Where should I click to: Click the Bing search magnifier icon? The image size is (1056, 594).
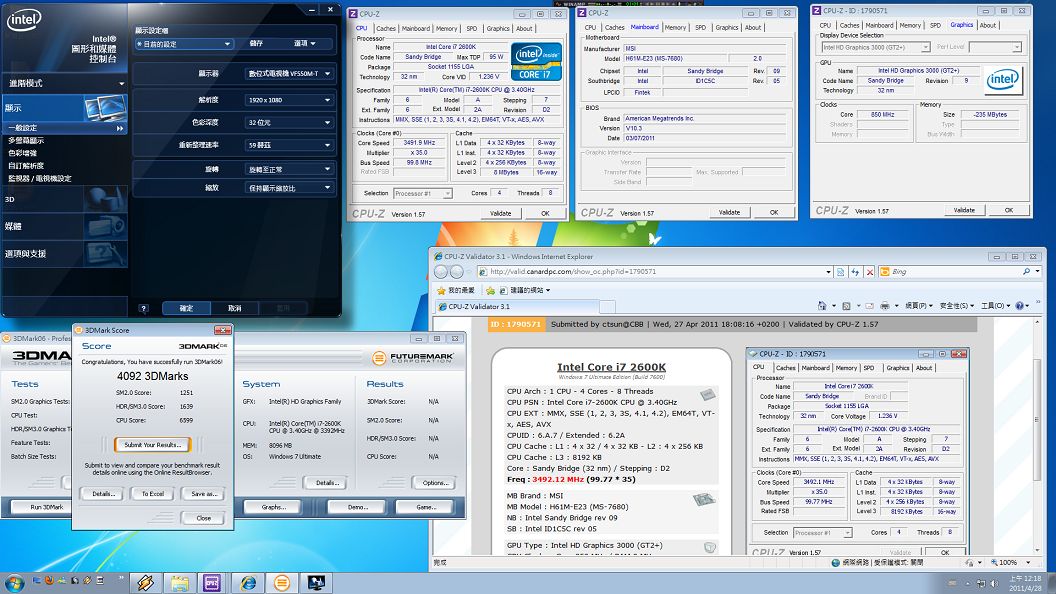point(1026,271)
